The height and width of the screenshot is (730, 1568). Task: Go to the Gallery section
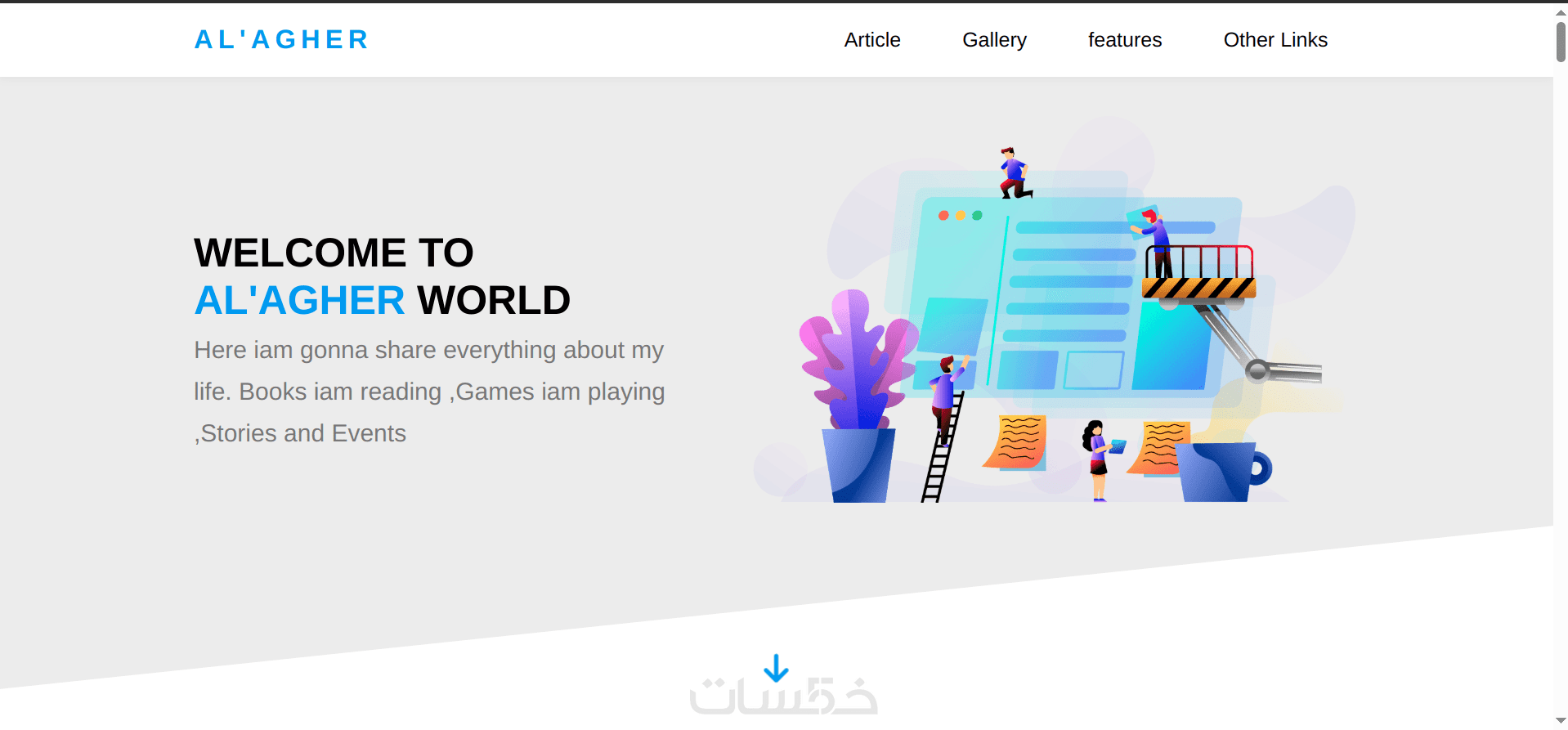click(994, 40)
